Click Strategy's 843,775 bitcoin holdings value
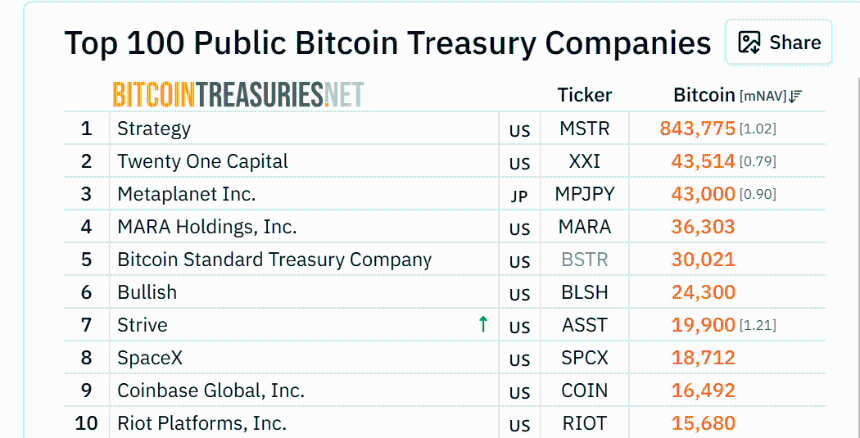Viewport: 860px width, 438px height. point(697,128)
